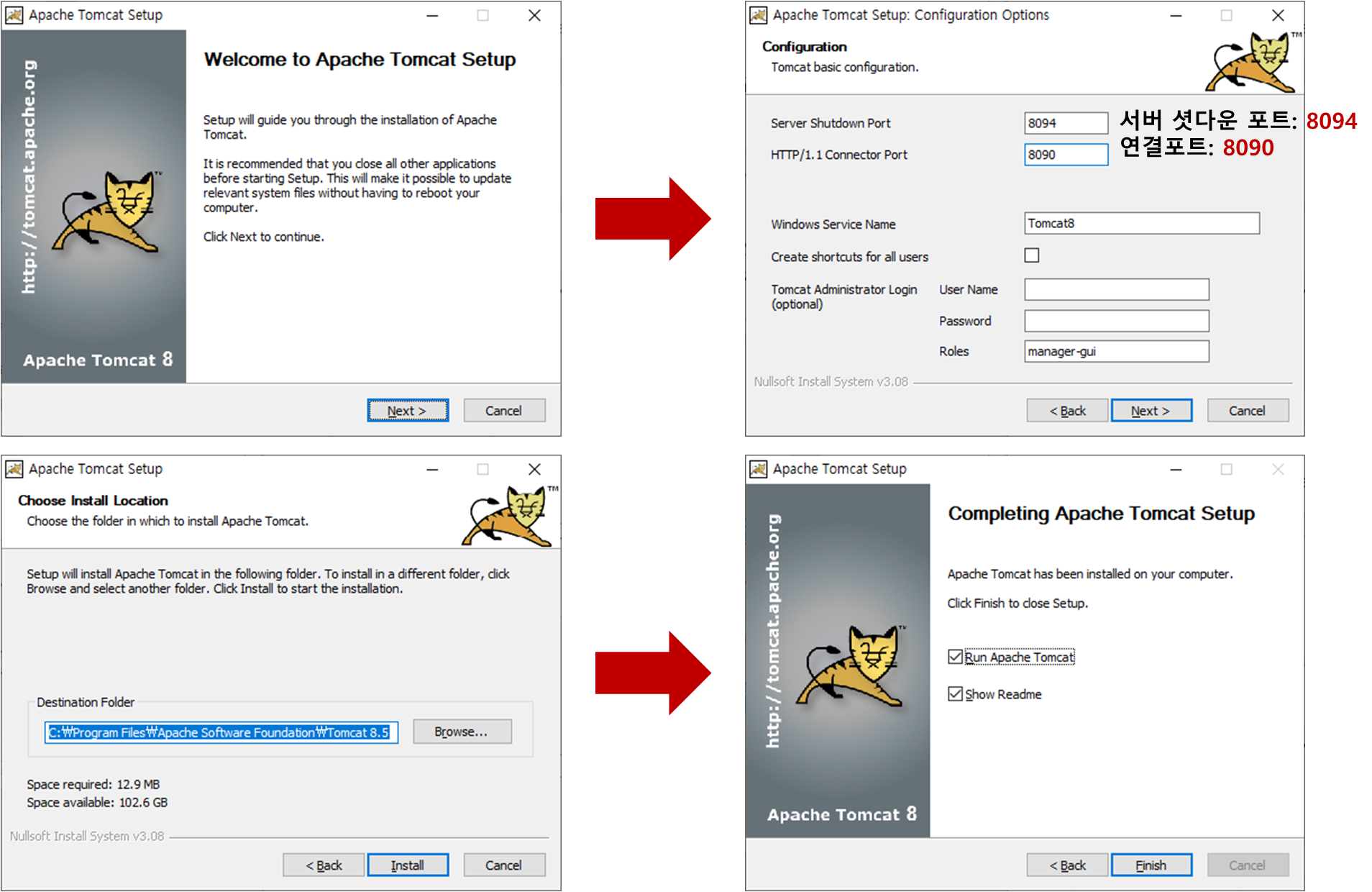This screenshot has height=892, width=1372.
Task: Uncheck the Run Apache Tomcat checkbox
Action: (955, 657)
